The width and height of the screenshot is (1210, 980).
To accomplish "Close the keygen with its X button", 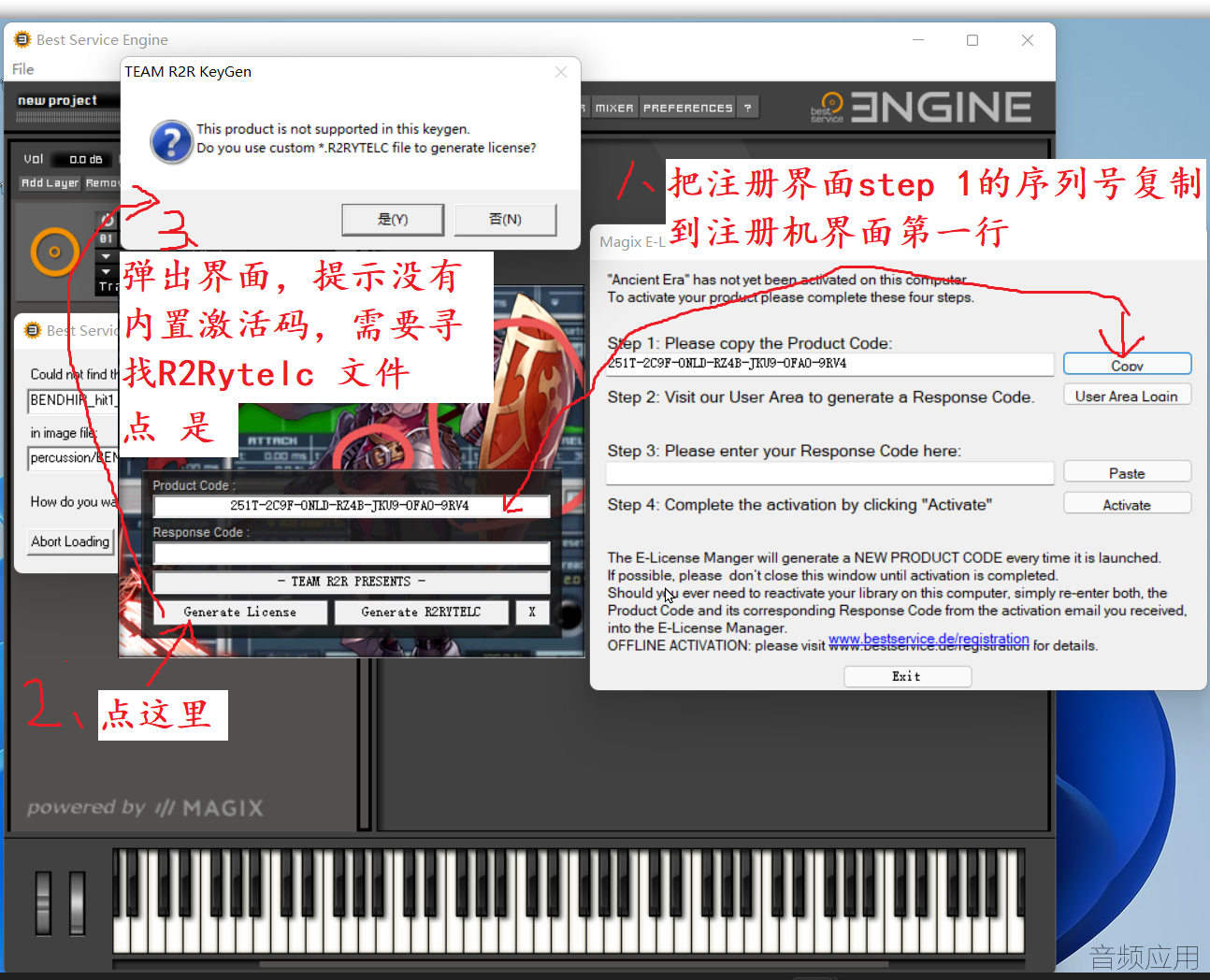I will click(532, 612).
